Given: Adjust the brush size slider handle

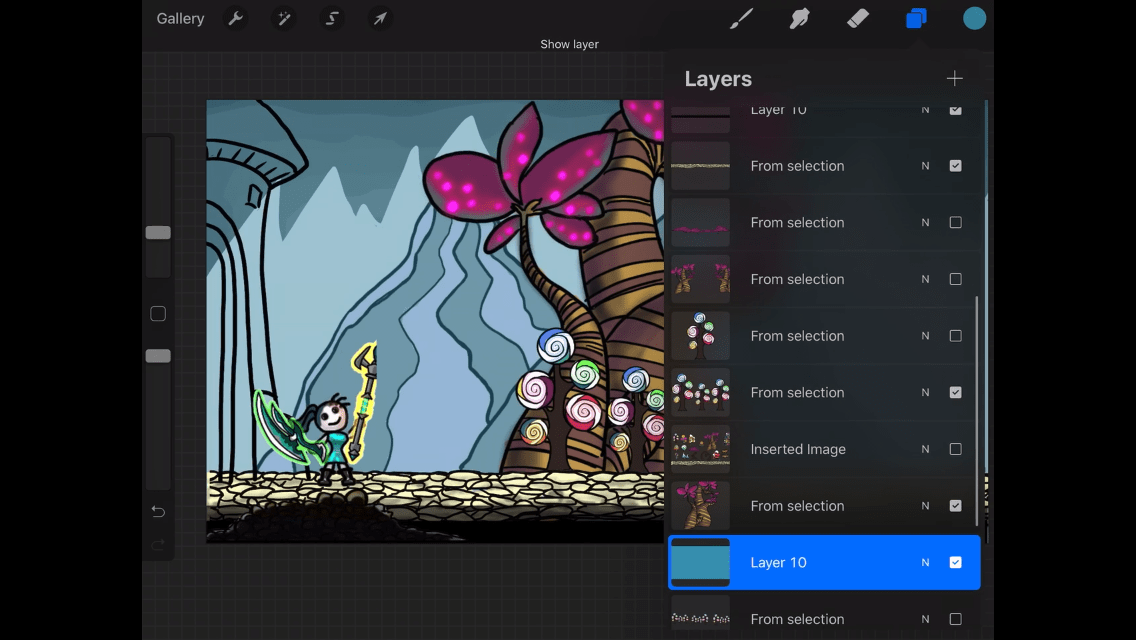Looking at the screenshot, I should 158,233.
